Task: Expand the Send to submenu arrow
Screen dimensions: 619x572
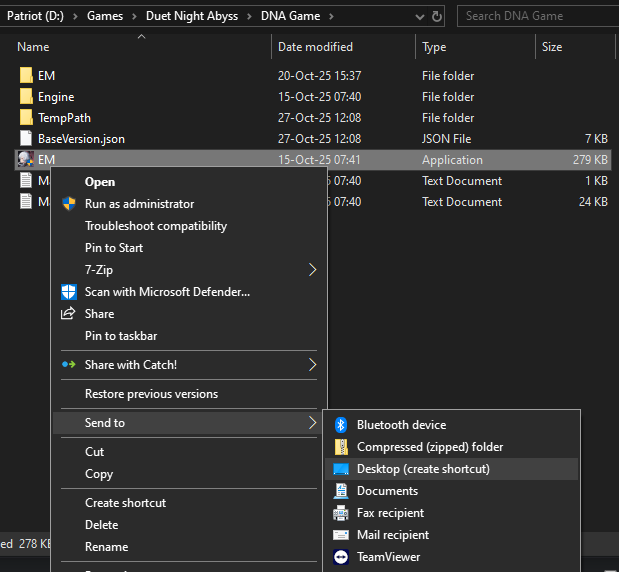Action: pos(312,423)
